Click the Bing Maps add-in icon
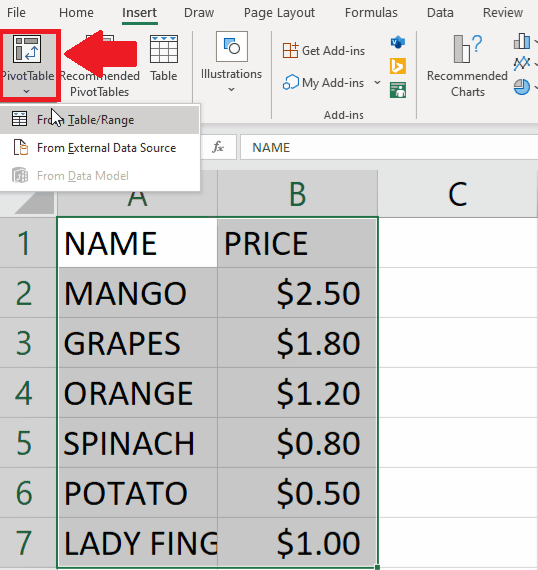The height and width of the screenshot is (570, 538). pyautogui.click(x=398, y=66)
